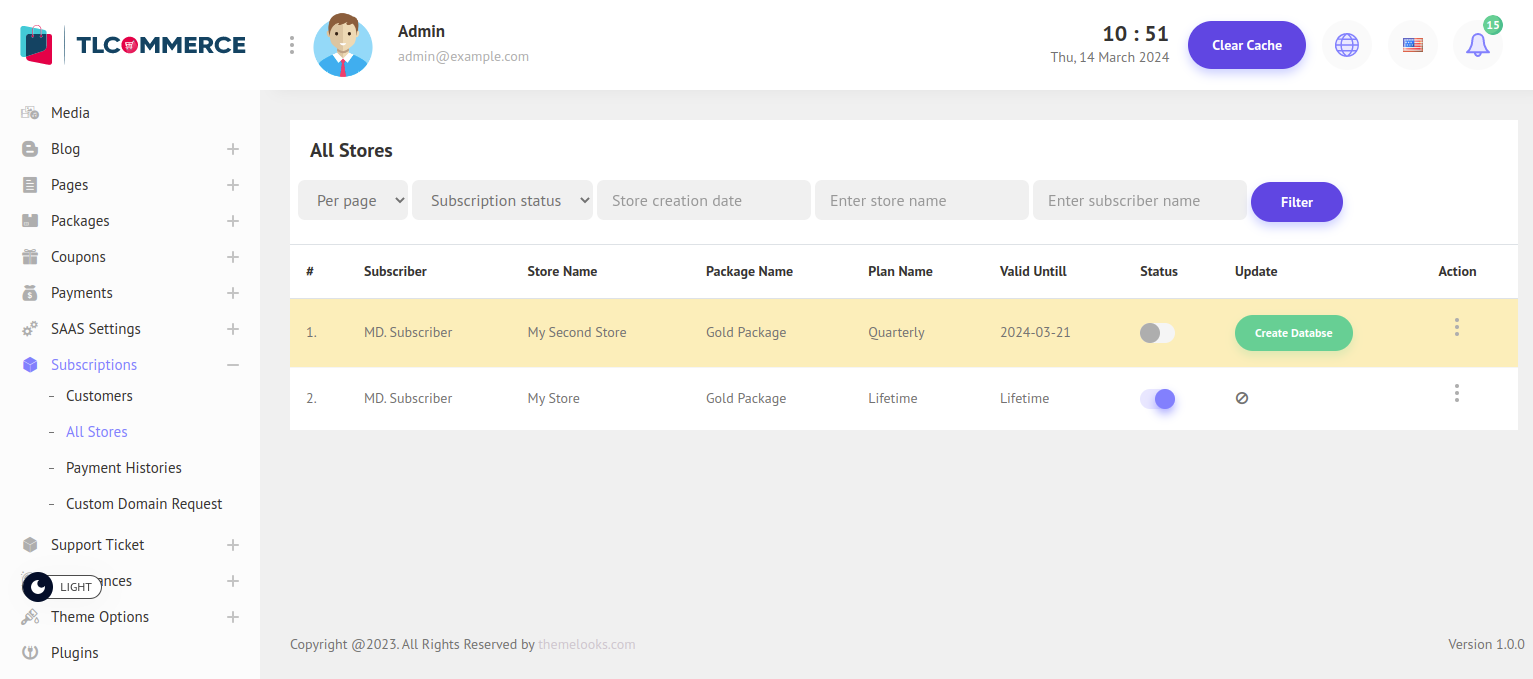Screen dimensions: 1533x679
Task: Expand the Packages sidebar menu
Action: coord(232,221)
